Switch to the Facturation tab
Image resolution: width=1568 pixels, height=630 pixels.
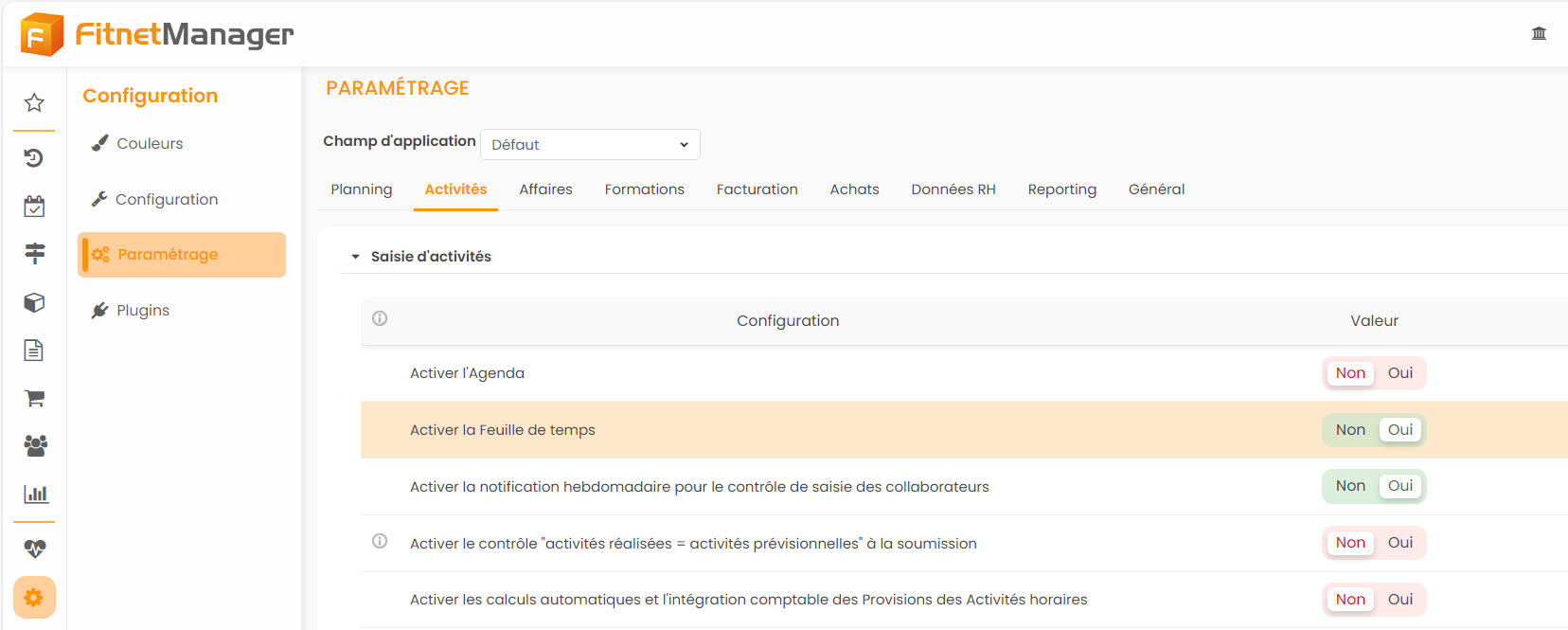757,189
